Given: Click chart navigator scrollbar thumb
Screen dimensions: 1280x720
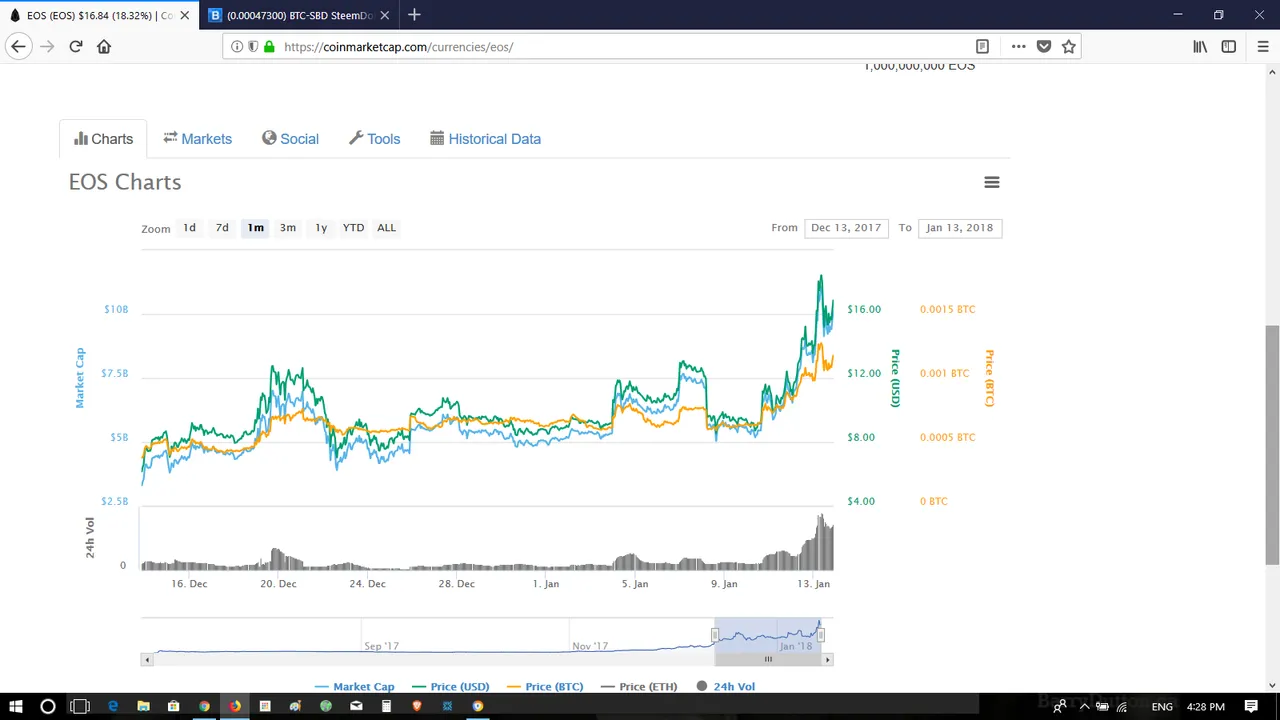Looking at the screenshot, I should (x=768, y=659).
